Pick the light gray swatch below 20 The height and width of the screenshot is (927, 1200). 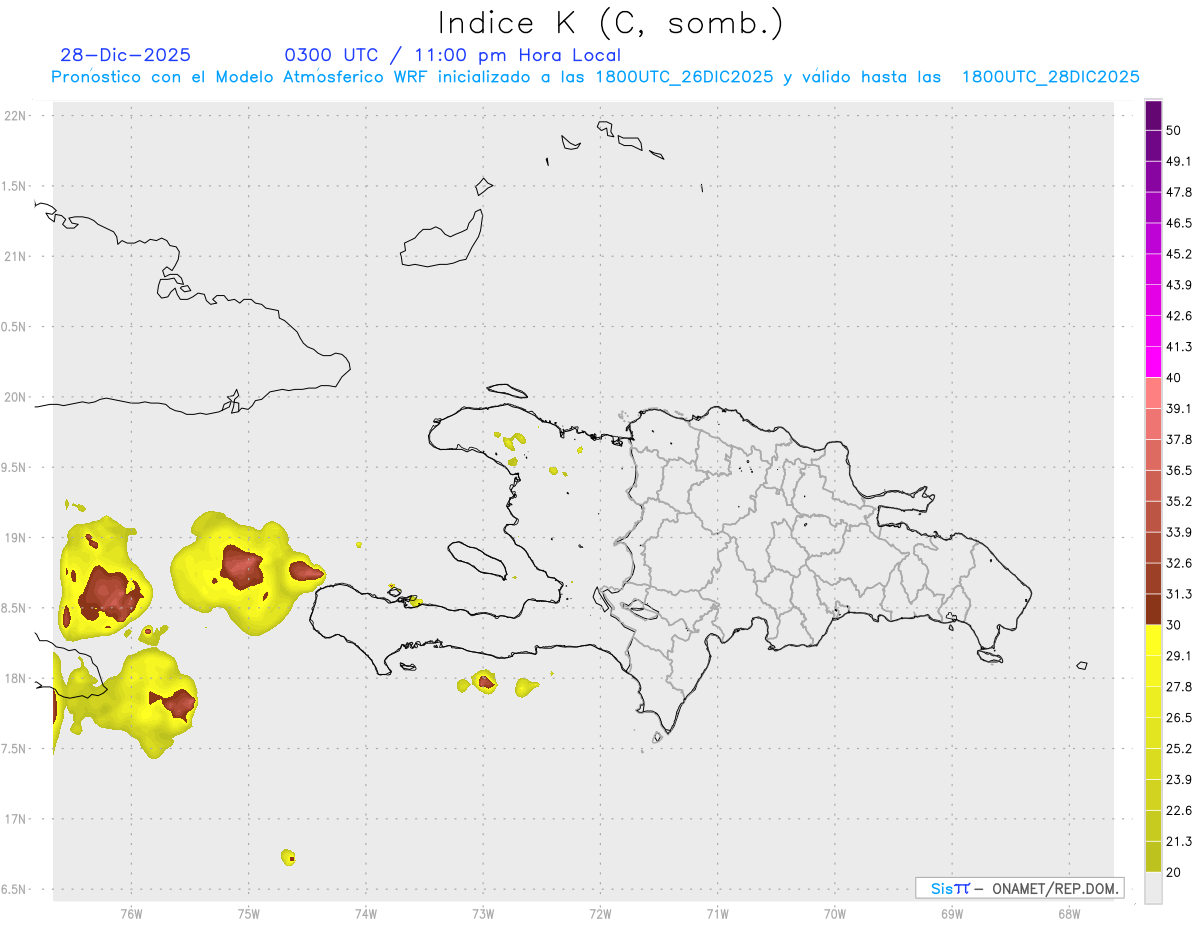point(1153,888)
